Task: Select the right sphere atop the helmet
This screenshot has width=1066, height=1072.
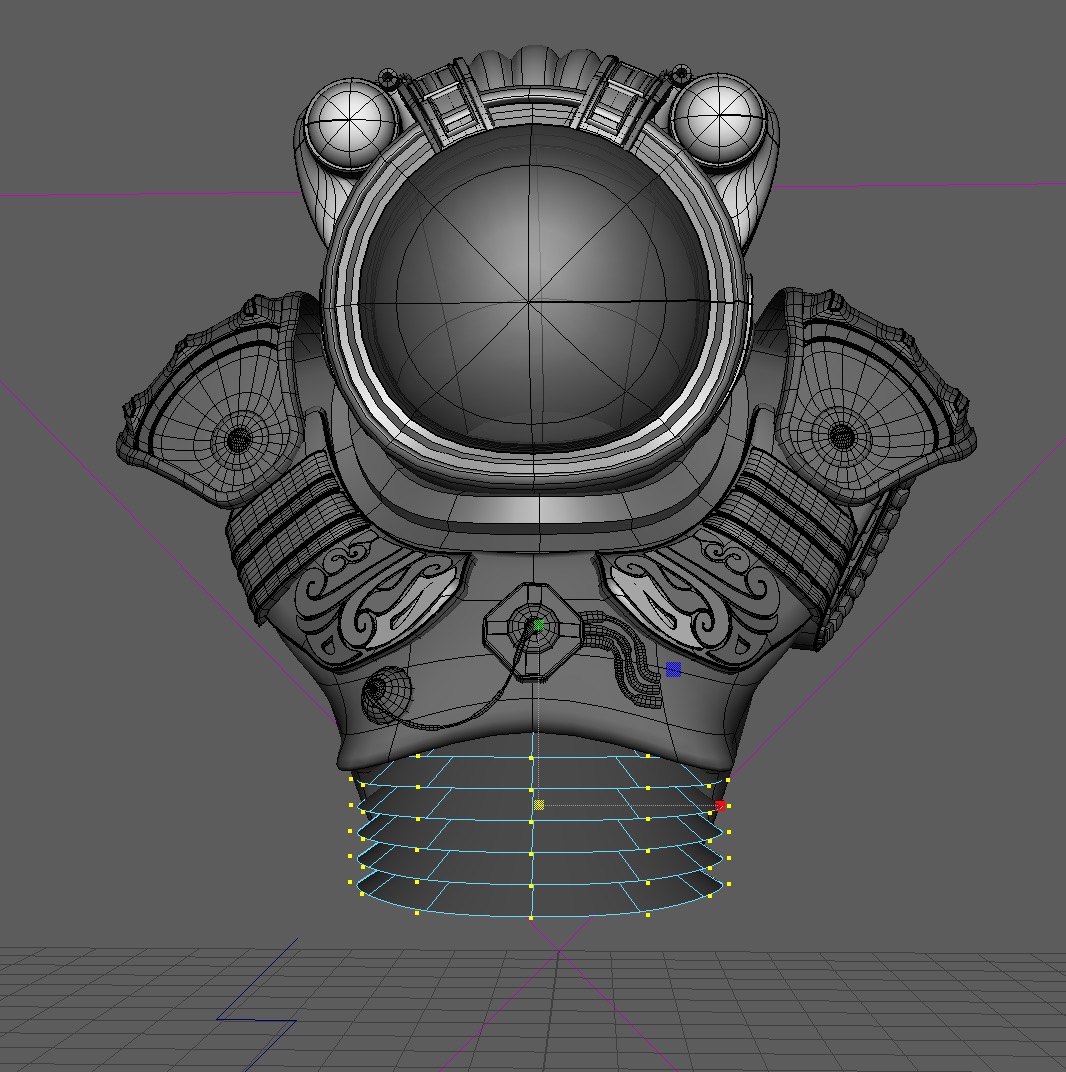Action: point(717,121)
